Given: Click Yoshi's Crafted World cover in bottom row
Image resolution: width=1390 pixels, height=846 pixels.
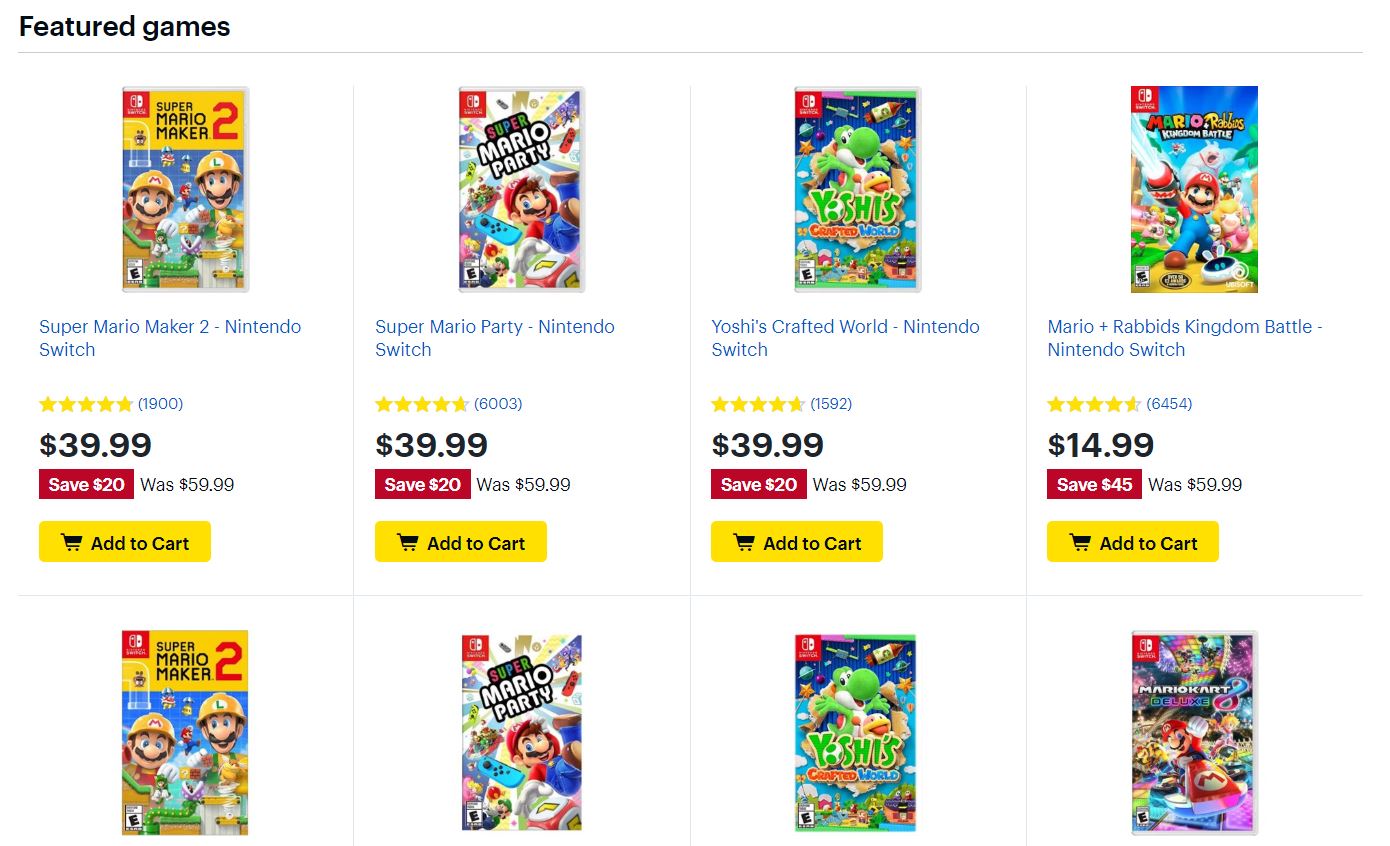Looking at the screenshot, I should point(857,732).
